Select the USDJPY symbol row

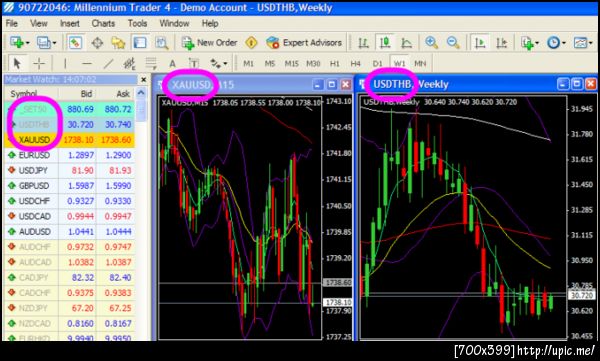click(69, 170)
